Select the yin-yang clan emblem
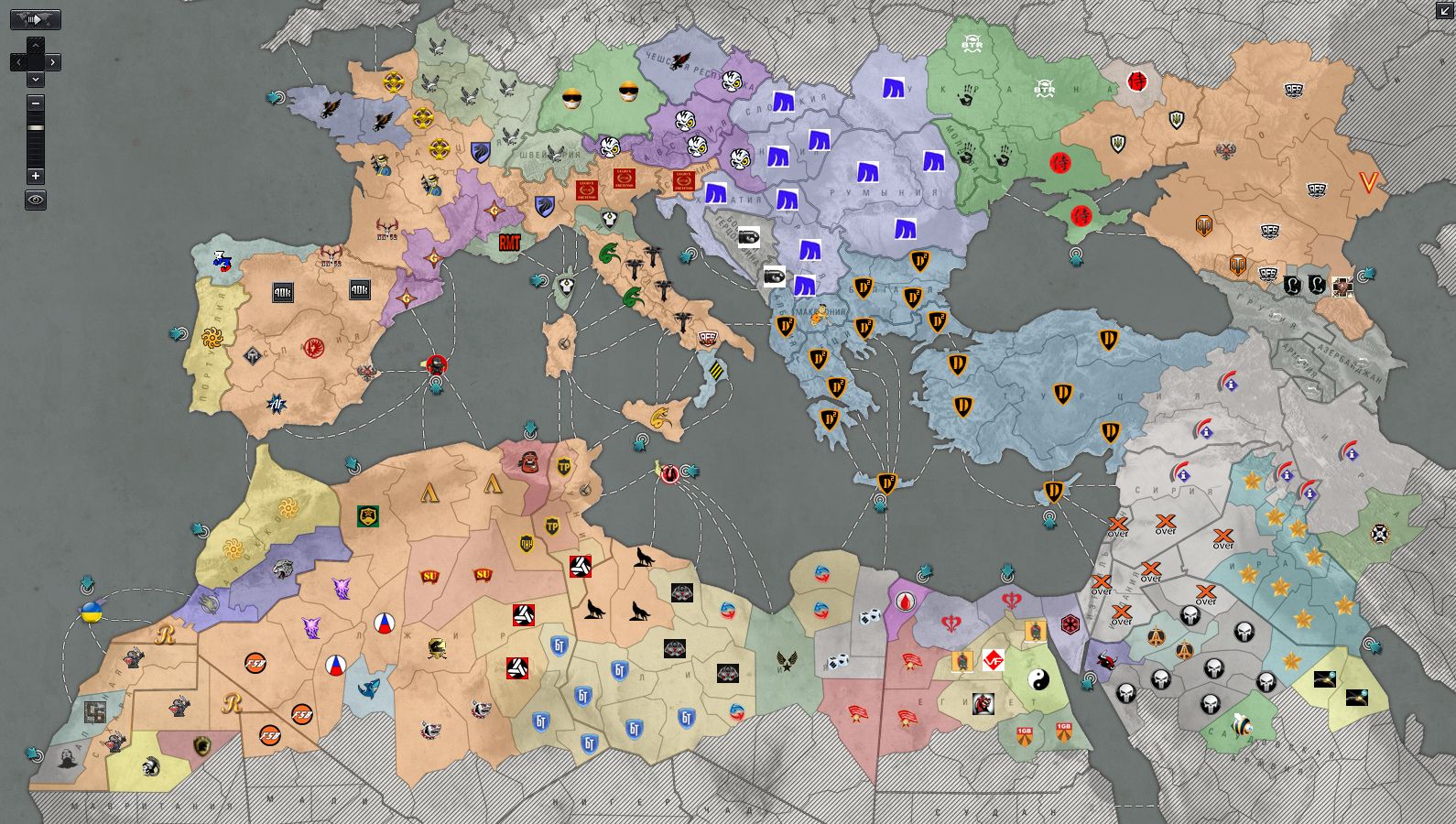The height and width of the screenshot is (824, 1456). 1038,679
